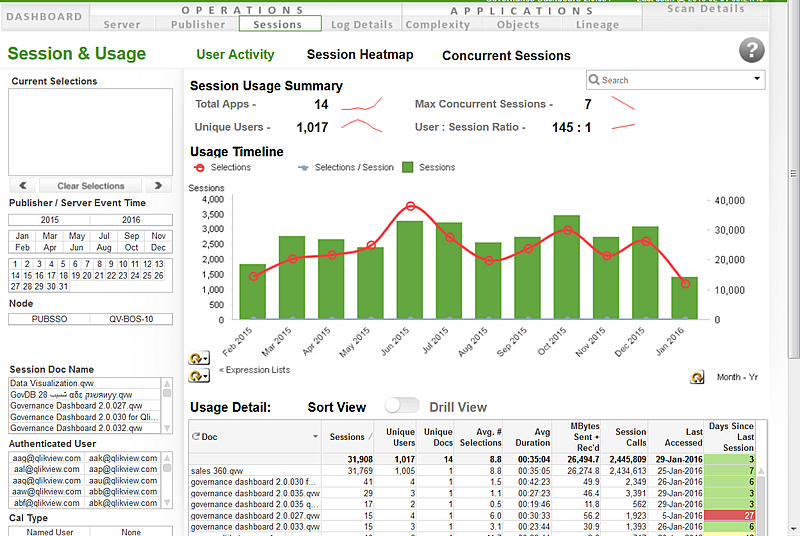Click the magnifier icon in Search box
The image size is (800, 536).
[594, 80]
